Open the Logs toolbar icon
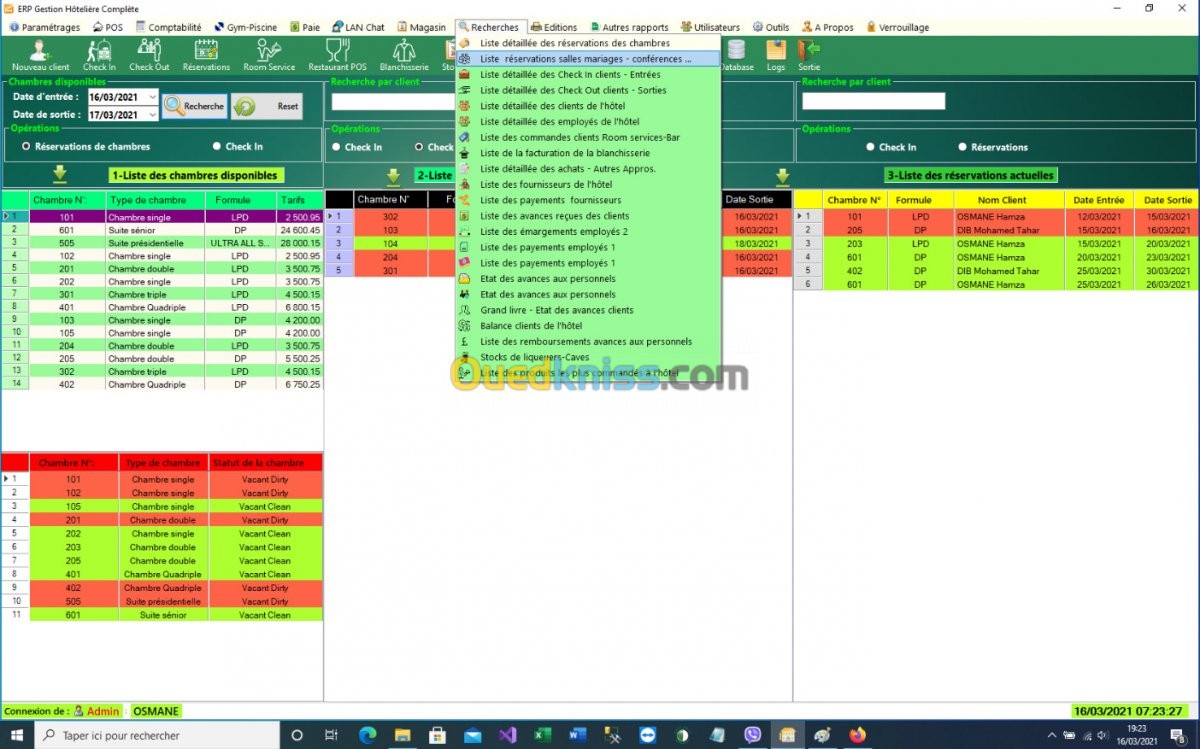Screen dimensions: 1200x749 776,55
